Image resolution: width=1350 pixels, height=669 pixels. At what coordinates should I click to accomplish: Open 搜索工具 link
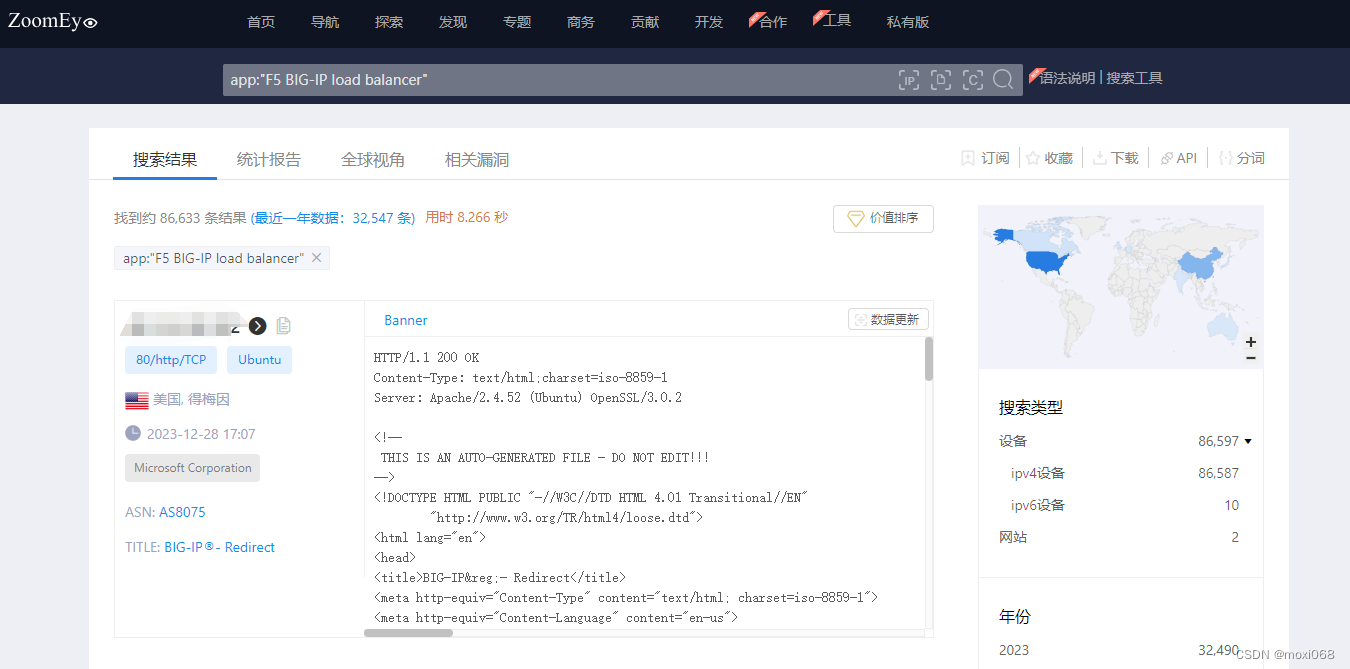pos(1134,78)
